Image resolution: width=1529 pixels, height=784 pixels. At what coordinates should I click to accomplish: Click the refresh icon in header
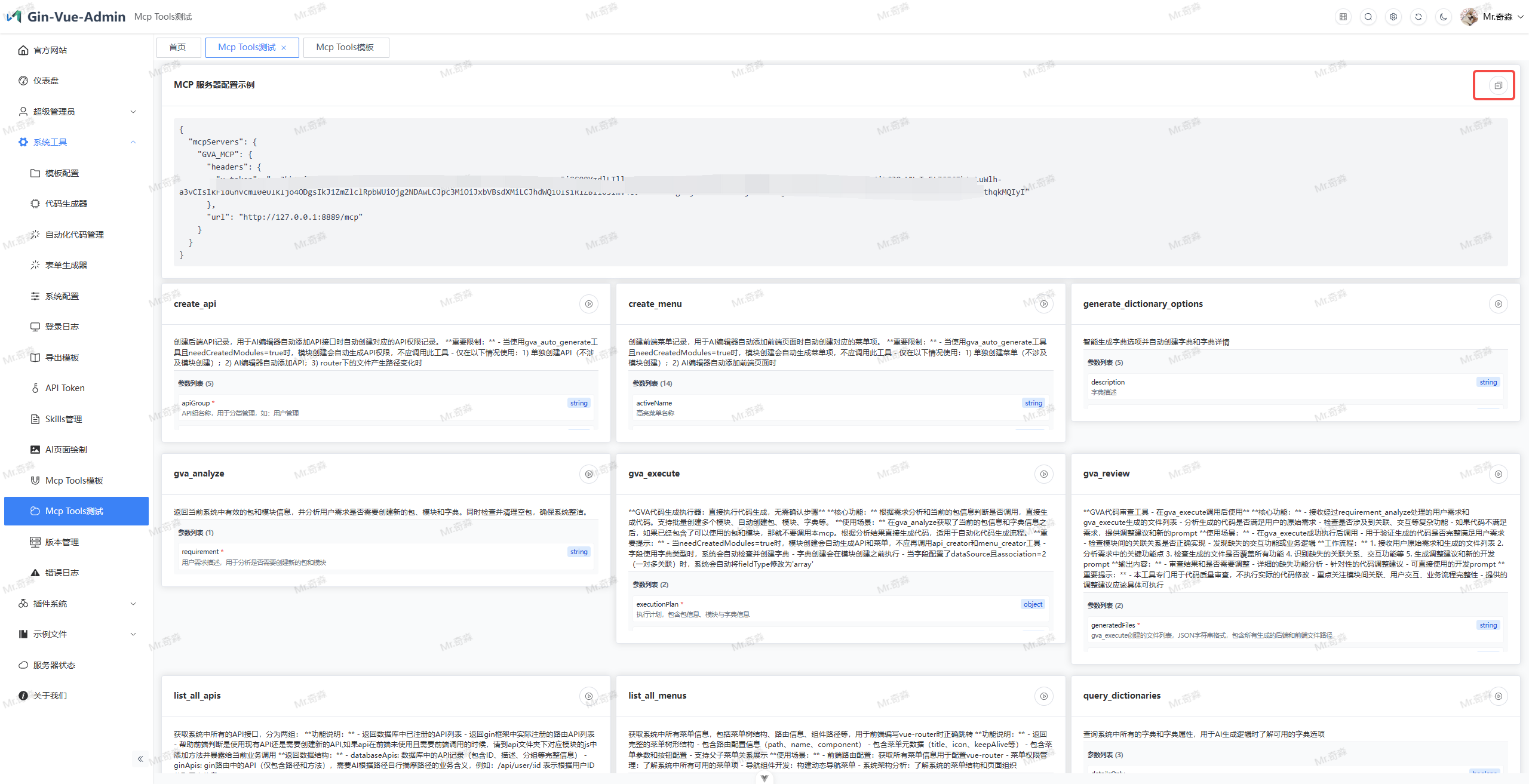[1419, 17]
